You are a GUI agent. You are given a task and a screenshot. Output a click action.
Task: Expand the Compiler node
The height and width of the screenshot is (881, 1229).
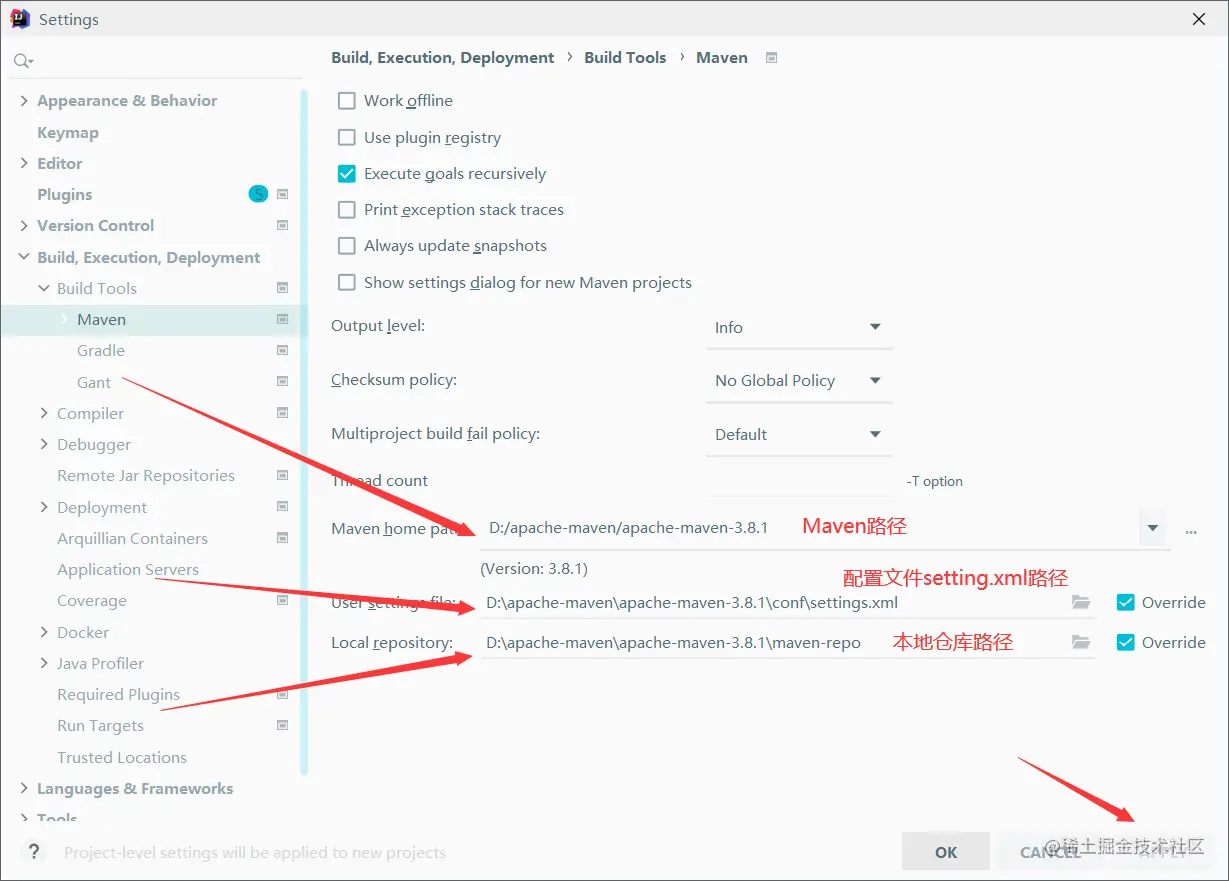point(44,412)
